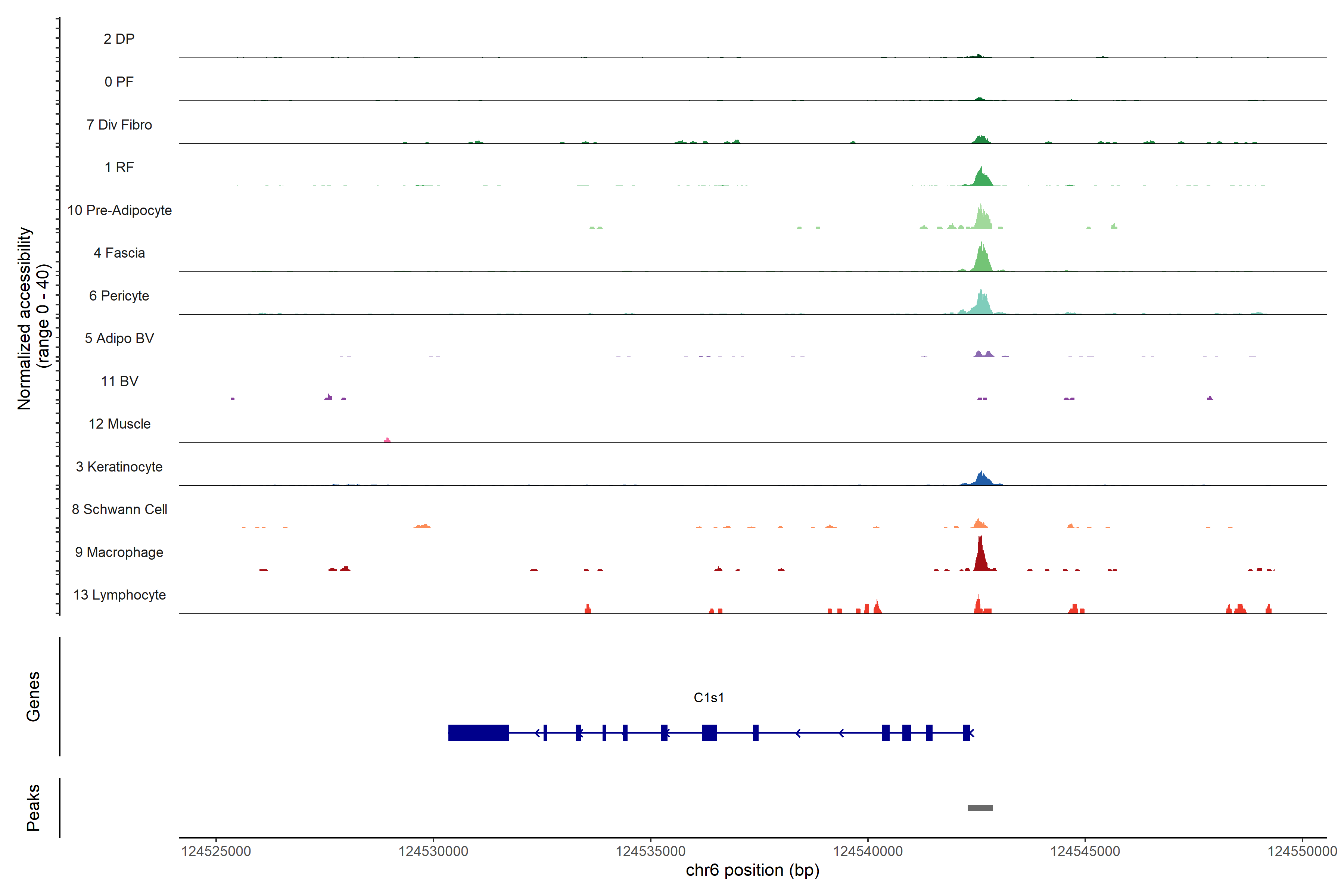Click the 10 Pre-Adipocyte track label

tap(119, 210)
